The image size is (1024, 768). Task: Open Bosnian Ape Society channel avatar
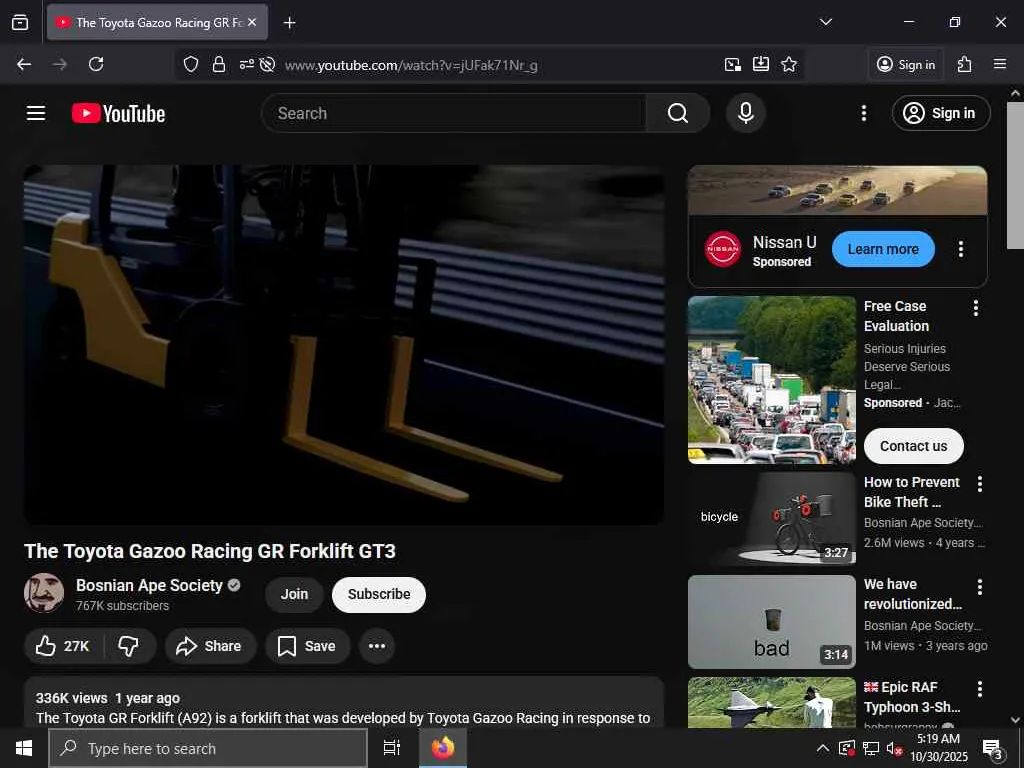[x=44, y=593]
